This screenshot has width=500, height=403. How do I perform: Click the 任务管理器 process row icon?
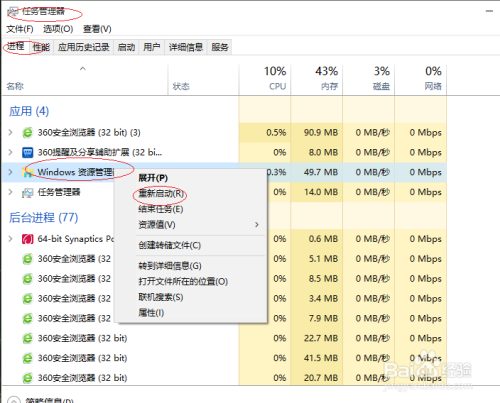(x=27, y=192)
